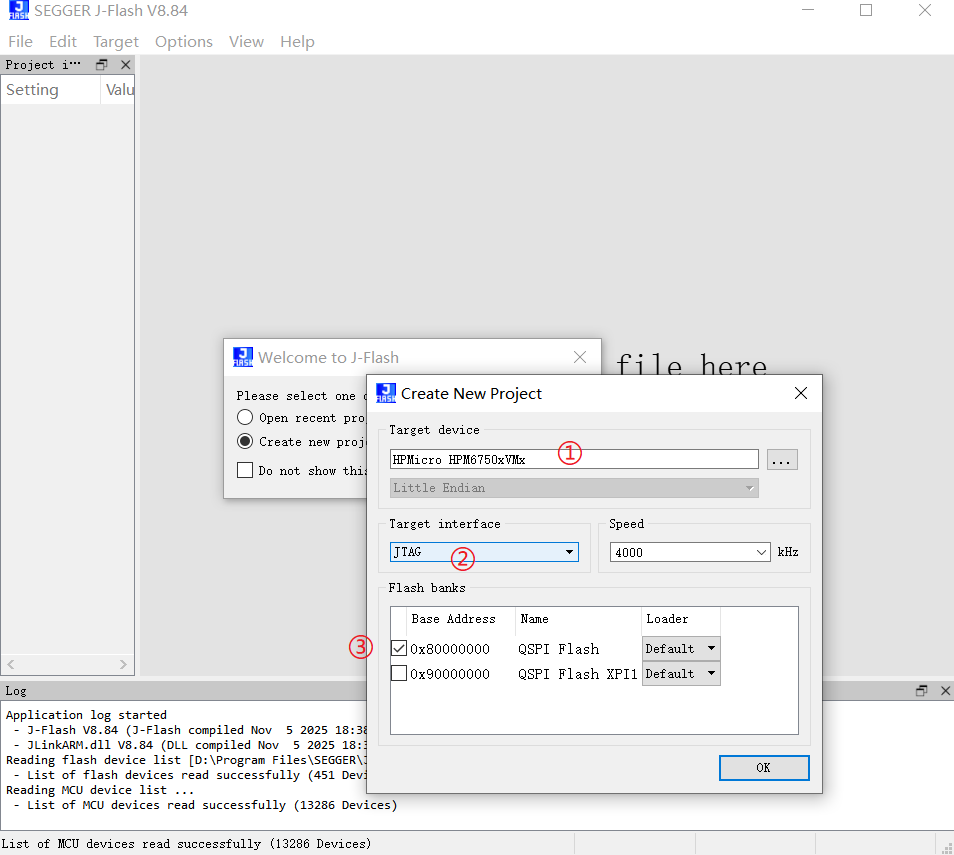The height and width of the screenshot is (855, 954).
Task: Click J-Flash icon in Welcome dialog title
Action: click(x=243, y=357)
